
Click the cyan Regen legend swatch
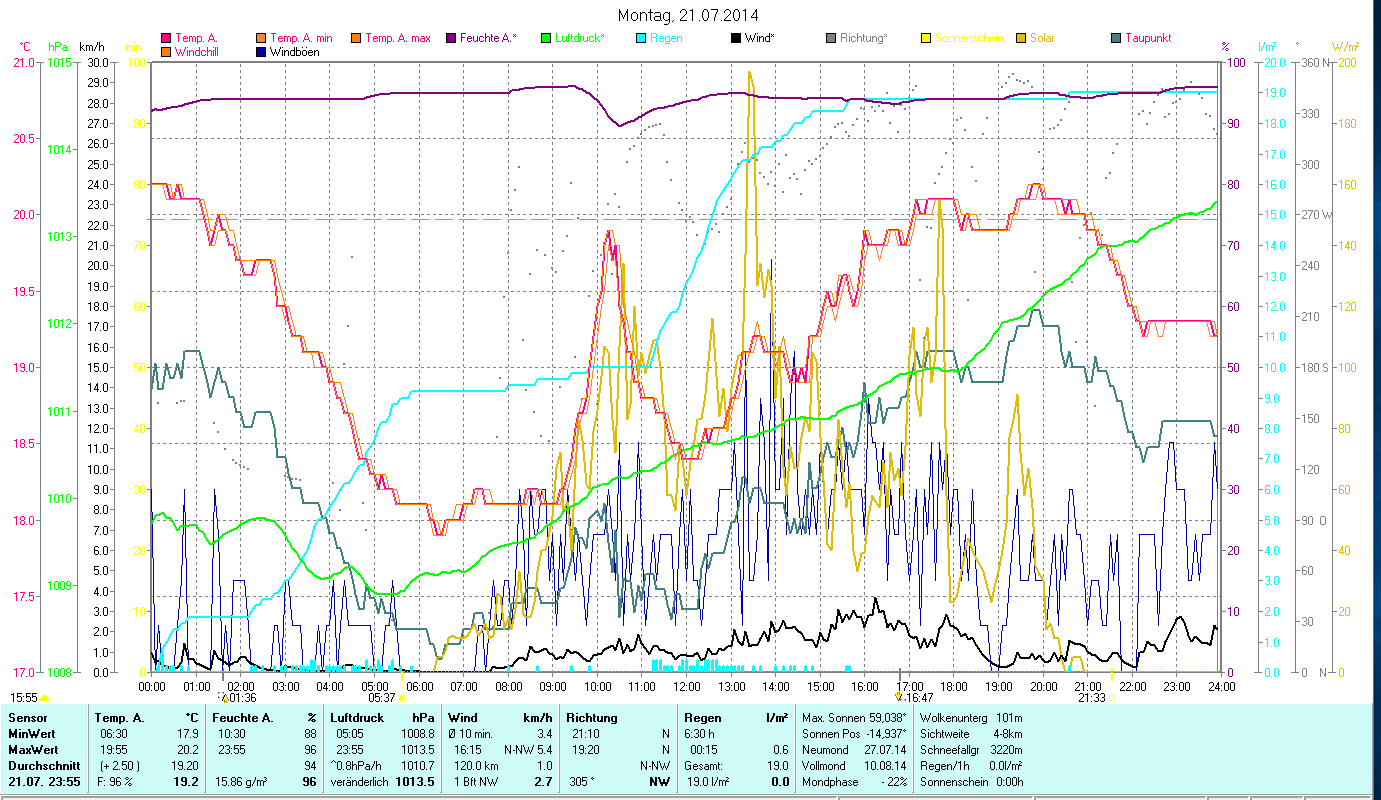tap(641, 39)
